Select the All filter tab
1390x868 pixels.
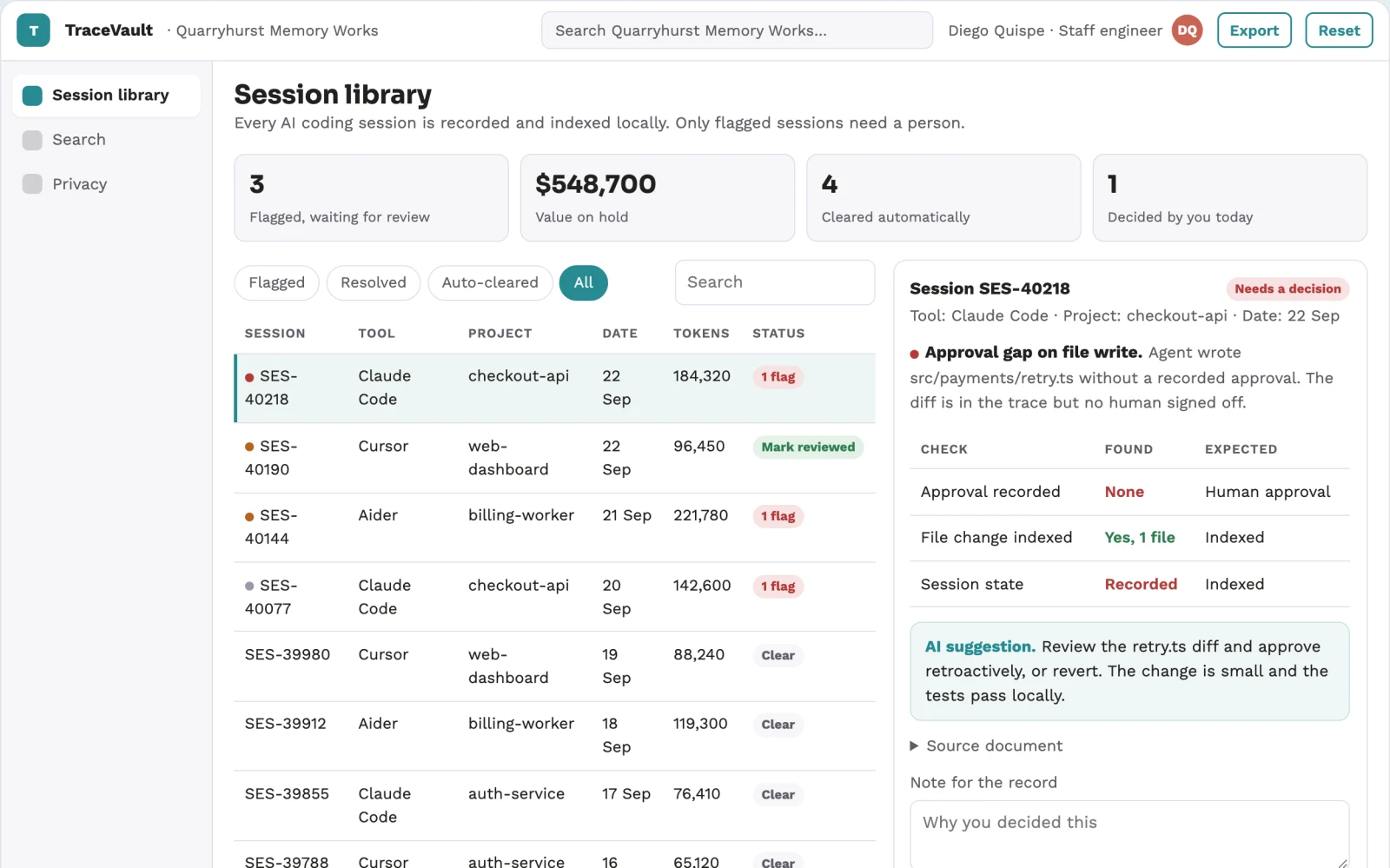(584, 282)
